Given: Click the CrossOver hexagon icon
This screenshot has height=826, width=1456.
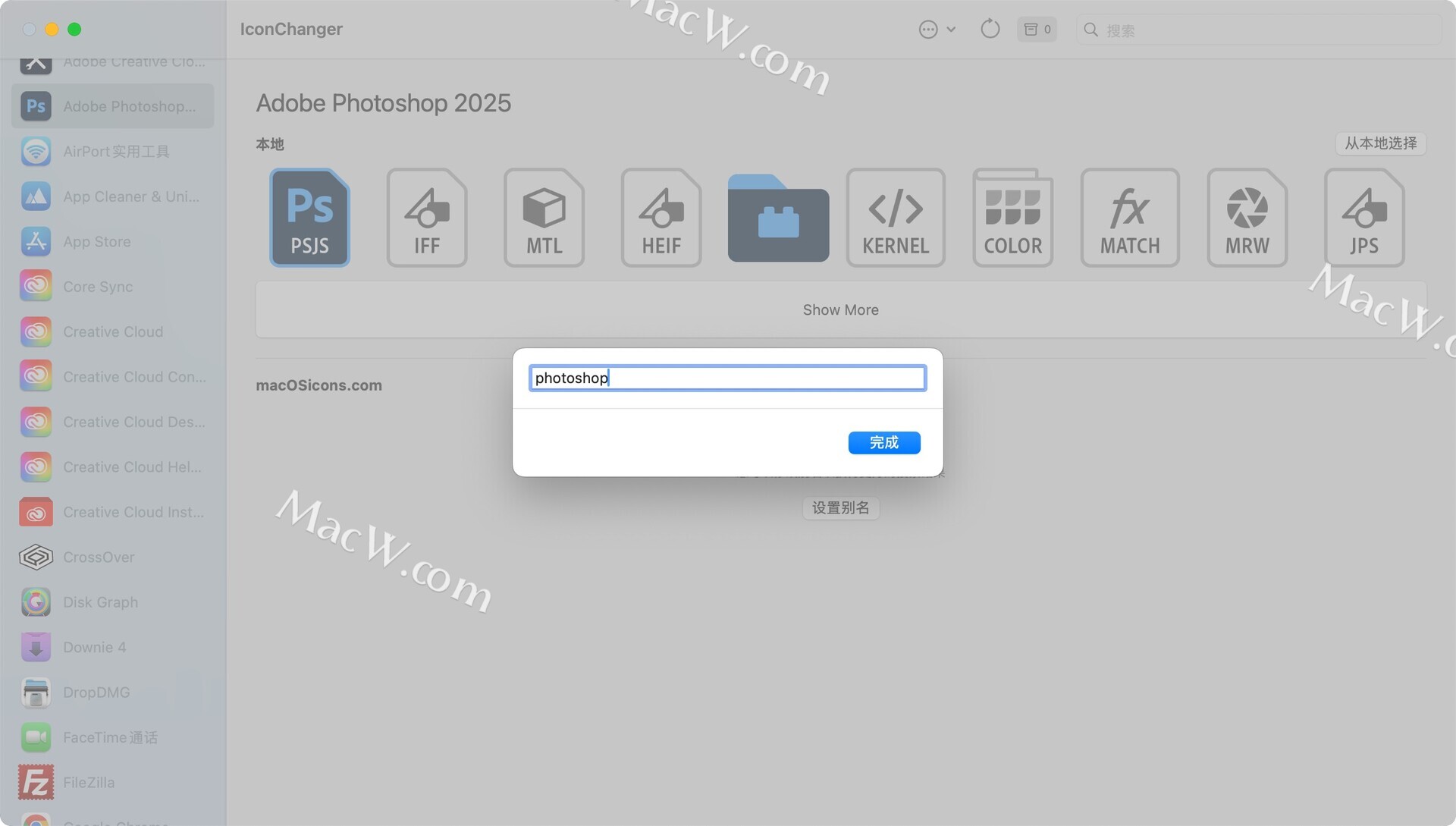Looking at the screenshot, I should click(x=36, y=557).
